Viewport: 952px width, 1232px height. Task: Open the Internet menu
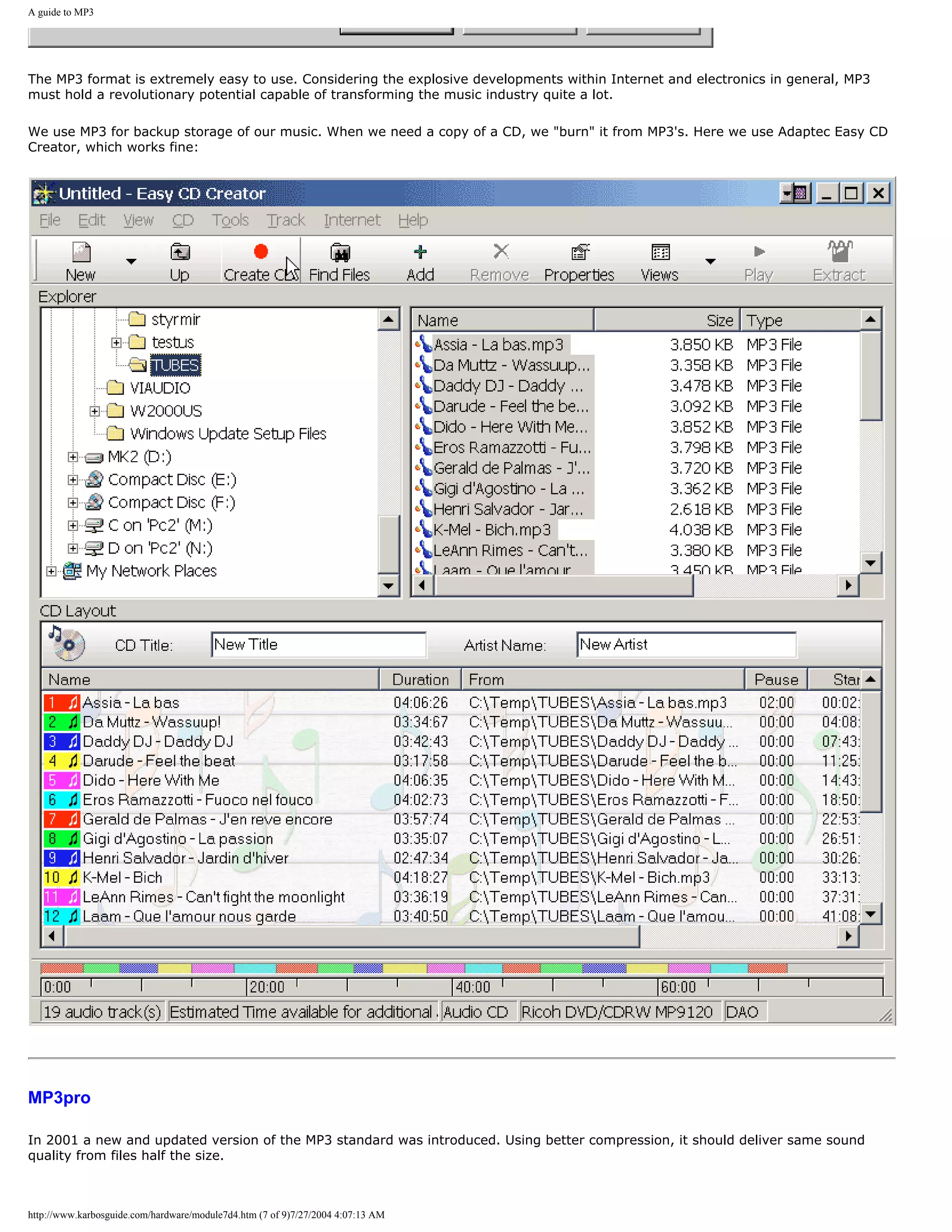352,220
